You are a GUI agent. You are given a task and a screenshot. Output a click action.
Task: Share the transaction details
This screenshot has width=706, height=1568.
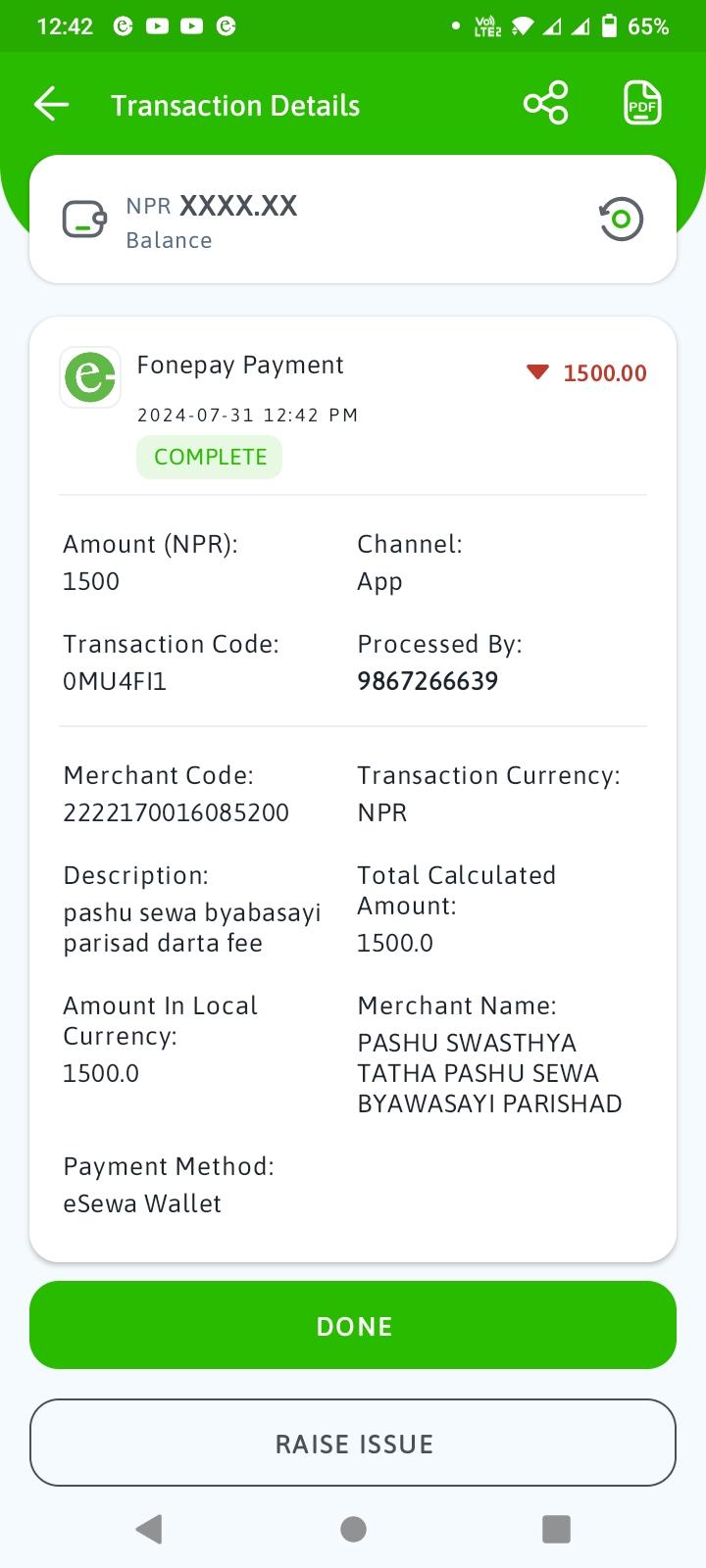546,103
